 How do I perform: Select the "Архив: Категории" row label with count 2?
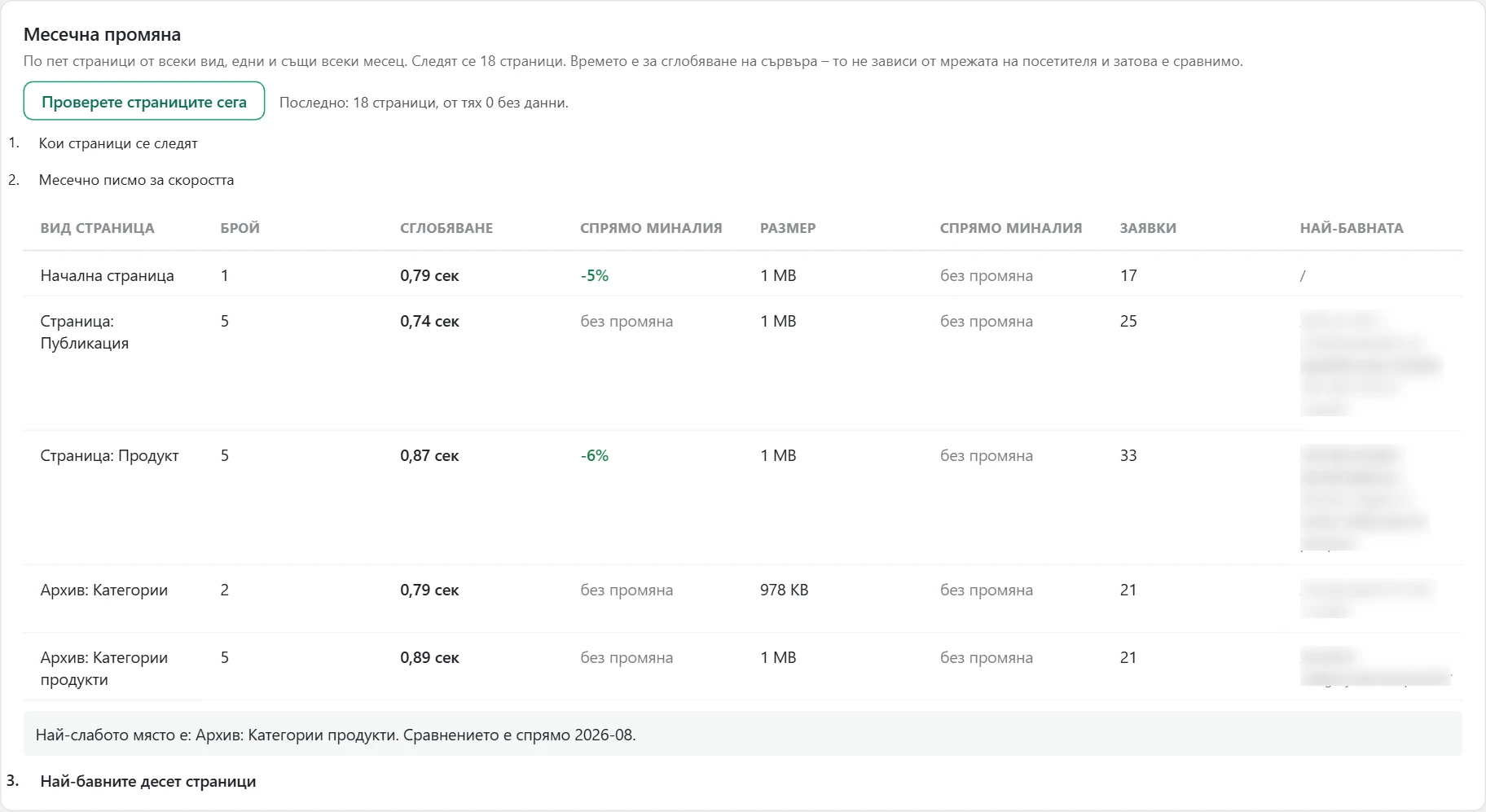coord(104,590)
